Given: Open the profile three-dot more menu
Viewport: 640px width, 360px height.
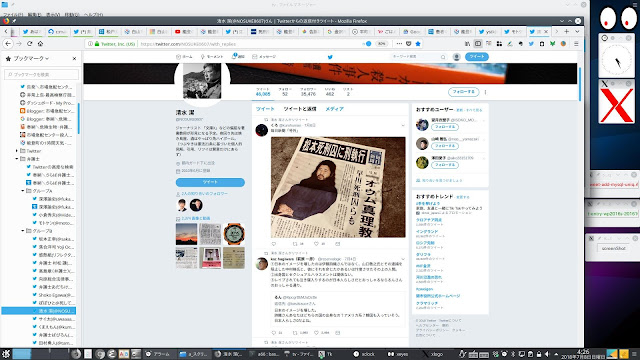Looking at the screenshot, I should coord(485,92).
